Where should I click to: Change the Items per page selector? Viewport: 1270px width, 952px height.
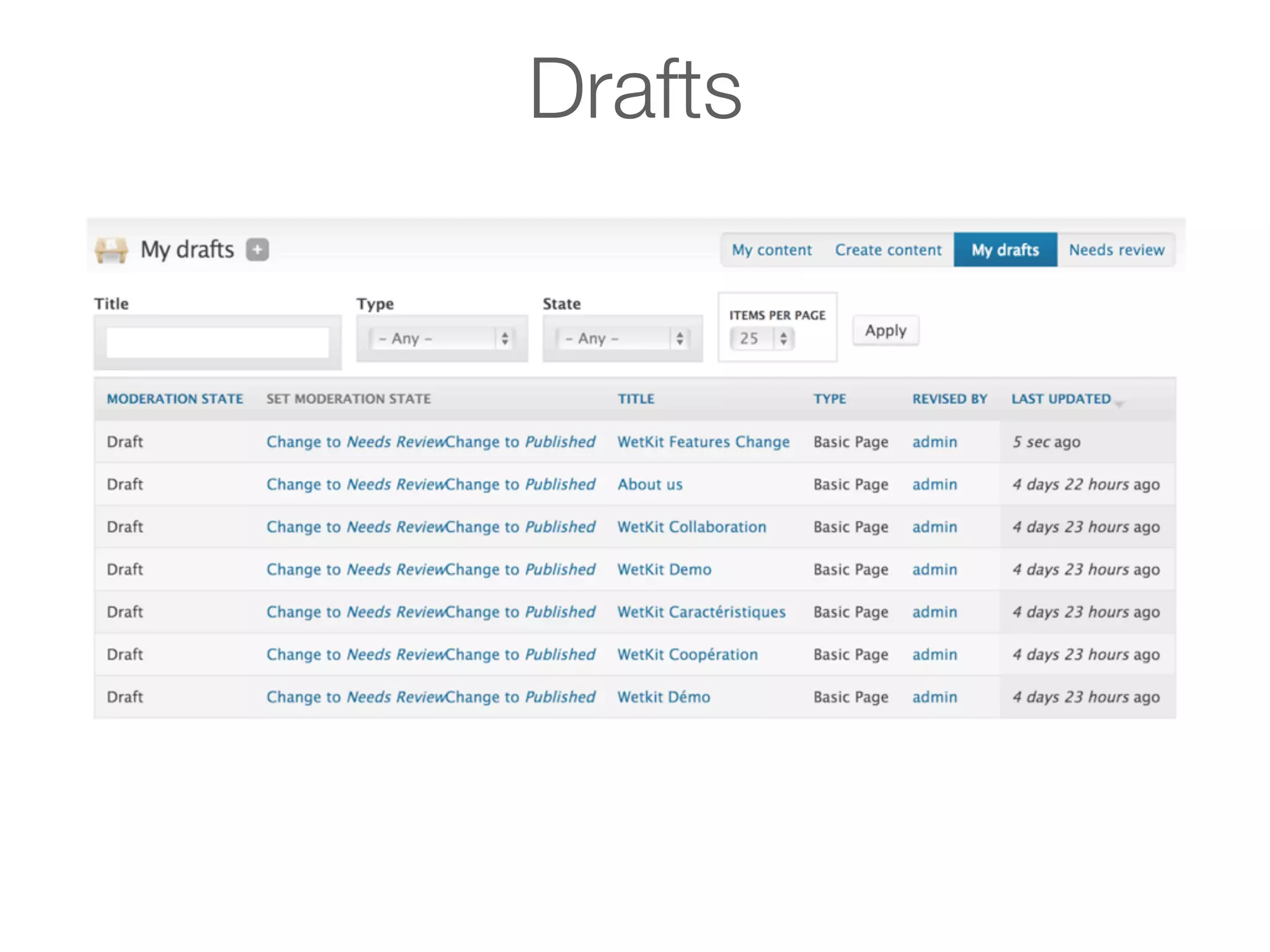point(762,338)
